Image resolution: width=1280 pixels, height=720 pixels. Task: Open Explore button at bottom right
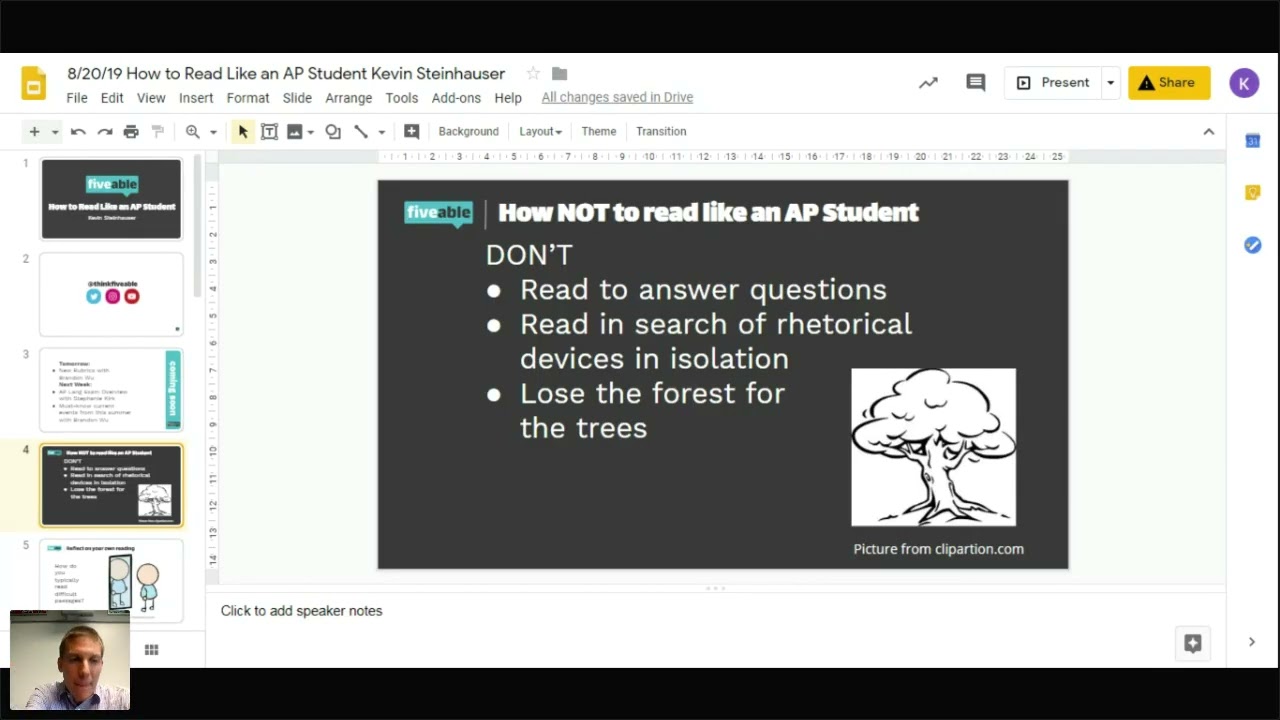pos(1192,644)
